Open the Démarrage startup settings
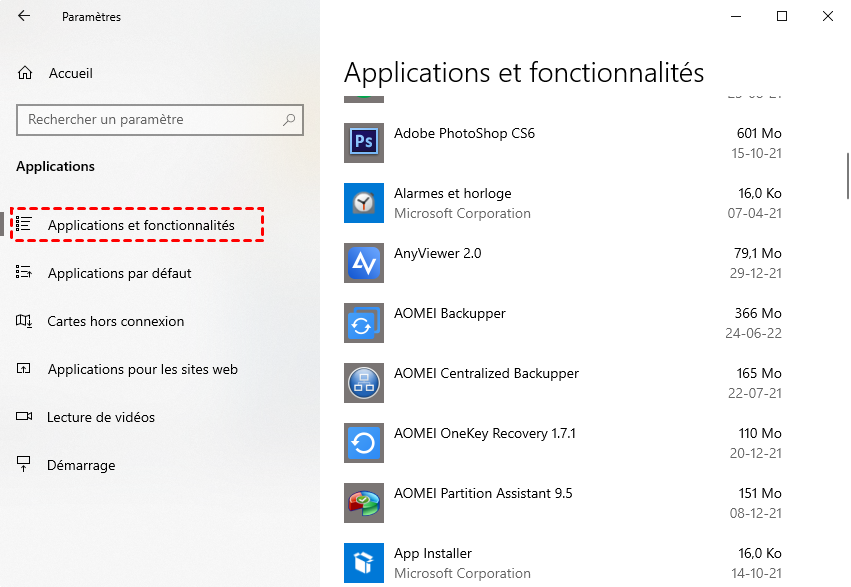 coord(81,465)
